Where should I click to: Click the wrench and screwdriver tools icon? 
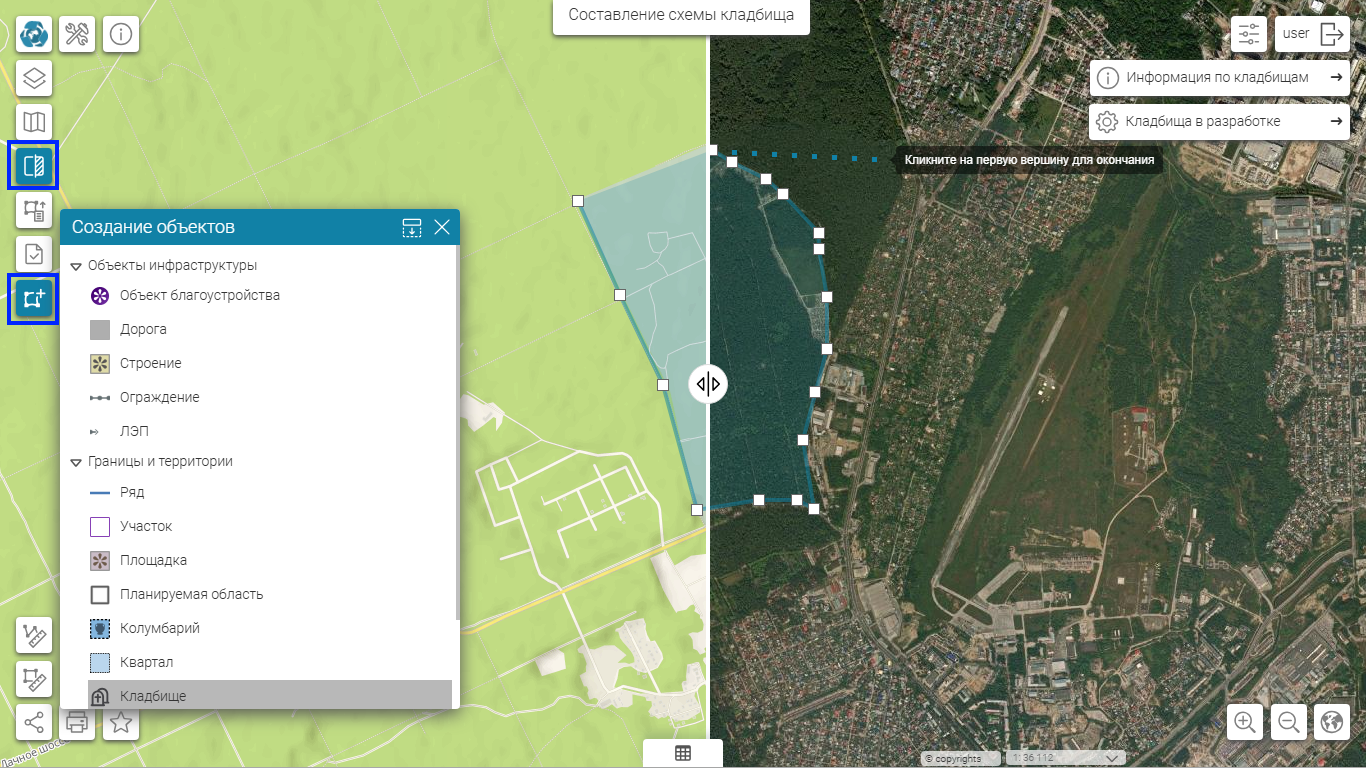pos(77,34)
